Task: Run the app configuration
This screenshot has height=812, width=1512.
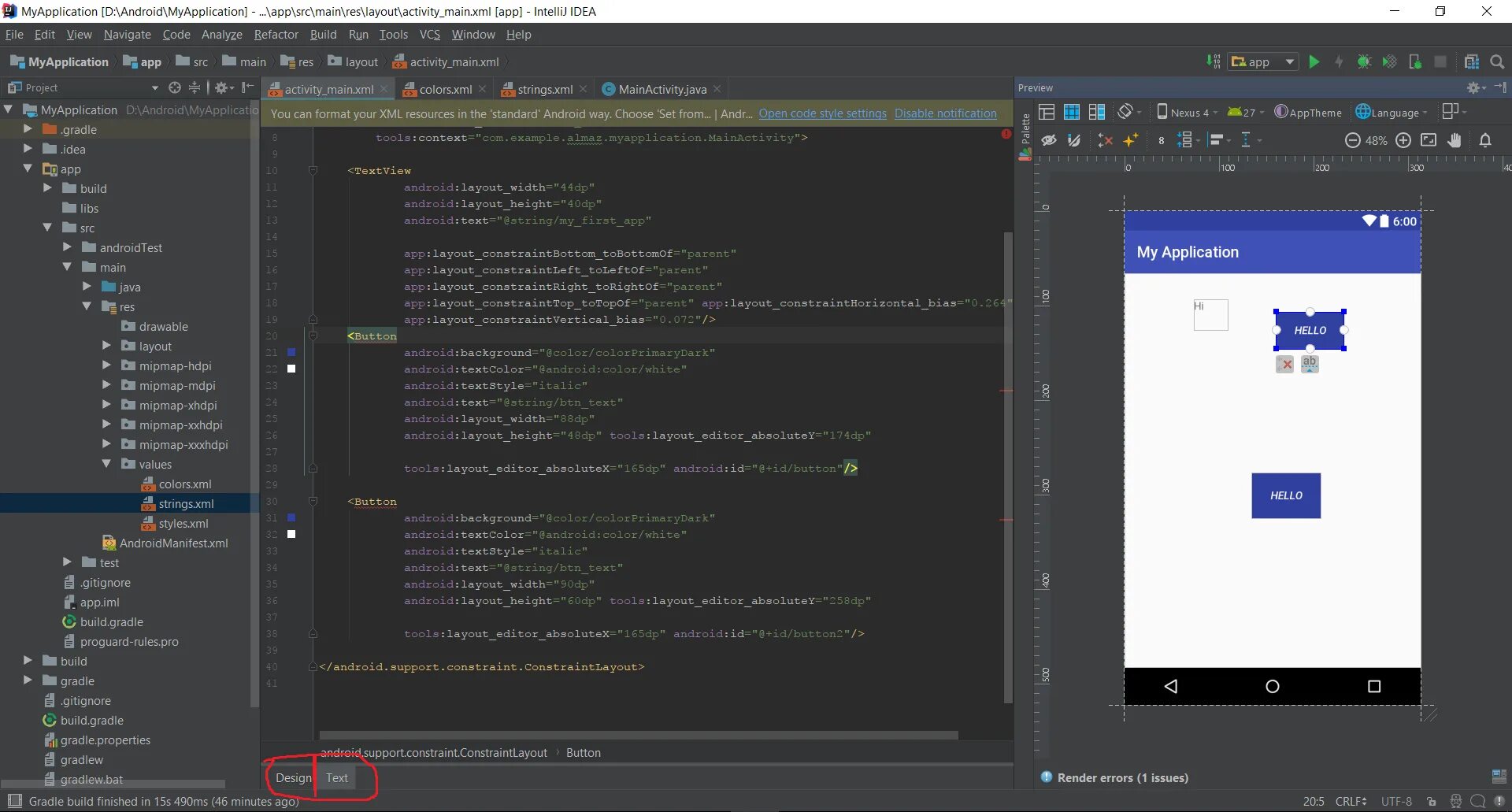Action: (x=1314, y=61)
